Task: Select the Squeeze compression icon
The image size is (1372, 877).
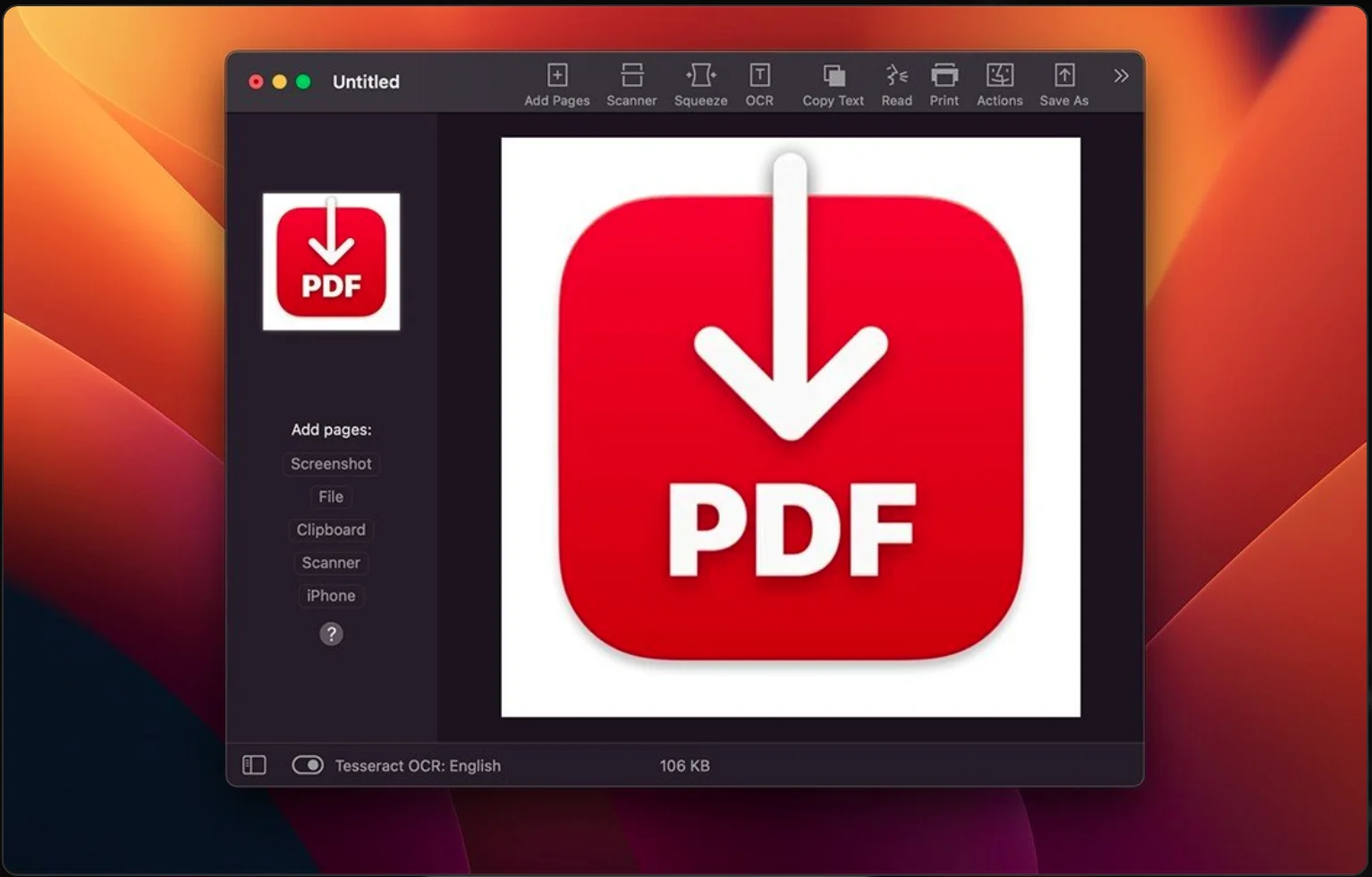Action: 700,75
